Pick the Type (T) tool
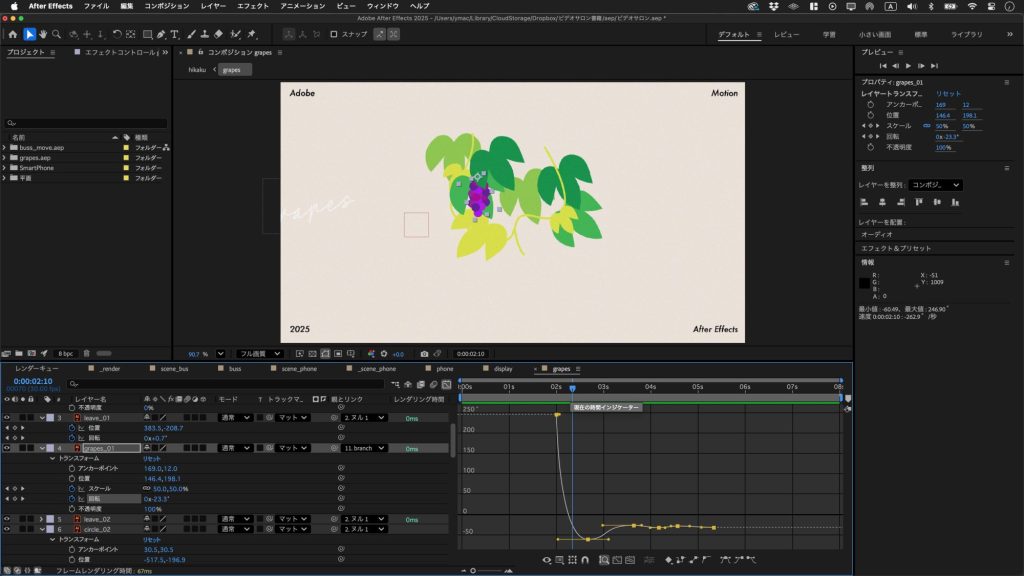 tap(175, 34)
